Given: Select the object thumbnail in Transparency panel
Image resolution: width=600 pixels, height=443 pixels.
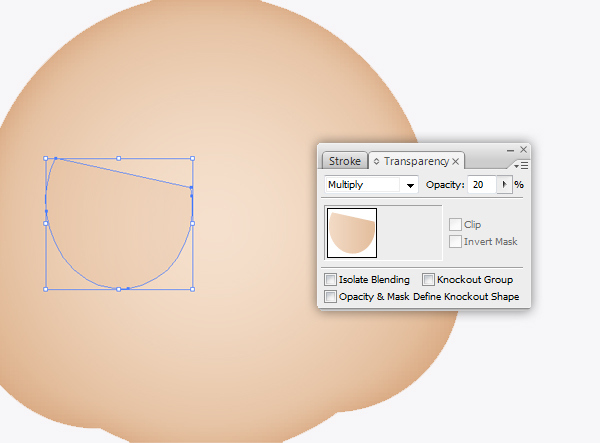Looking at the screenshot, I should (352, 233).
